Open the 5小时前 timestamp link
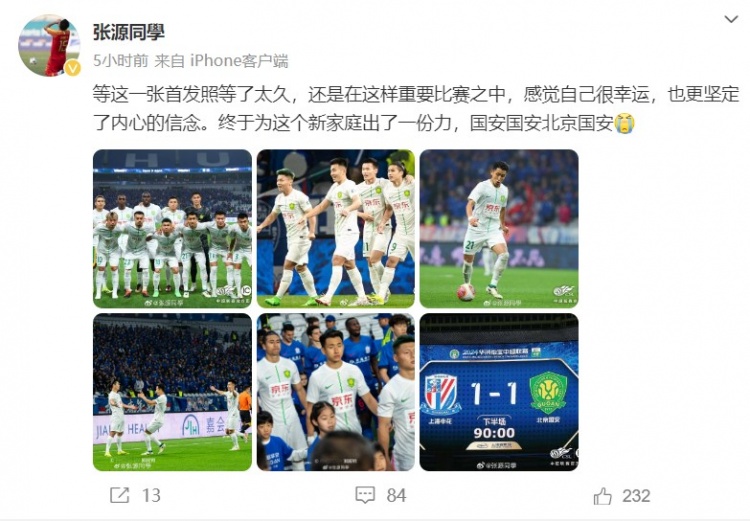The image size is (750, 521). [121, 61]
